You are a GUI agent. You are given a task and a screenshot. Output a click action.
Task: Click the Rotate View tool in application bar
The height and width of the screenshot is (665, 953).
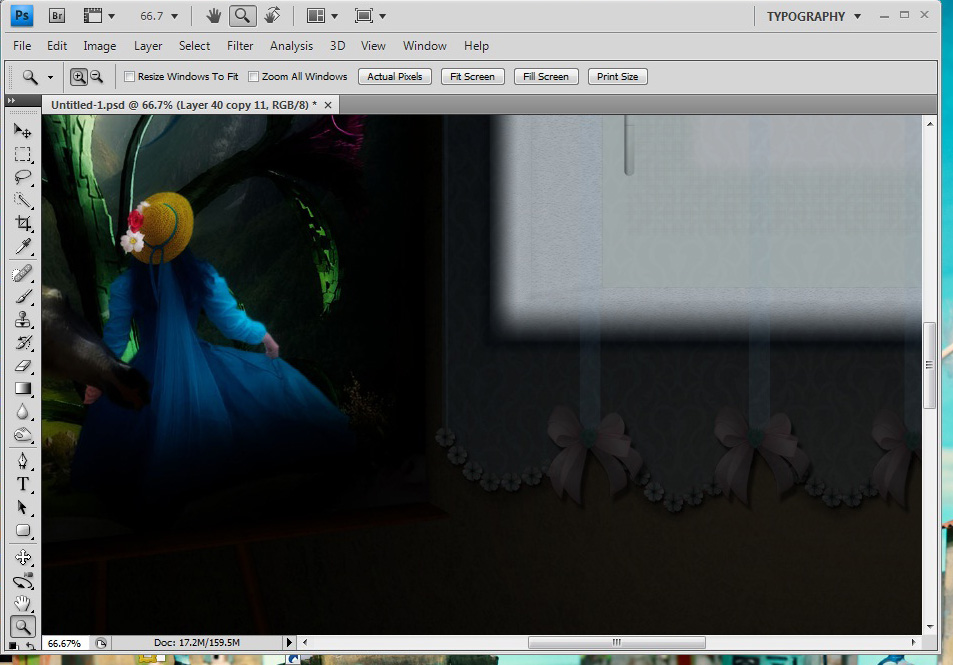272,16
